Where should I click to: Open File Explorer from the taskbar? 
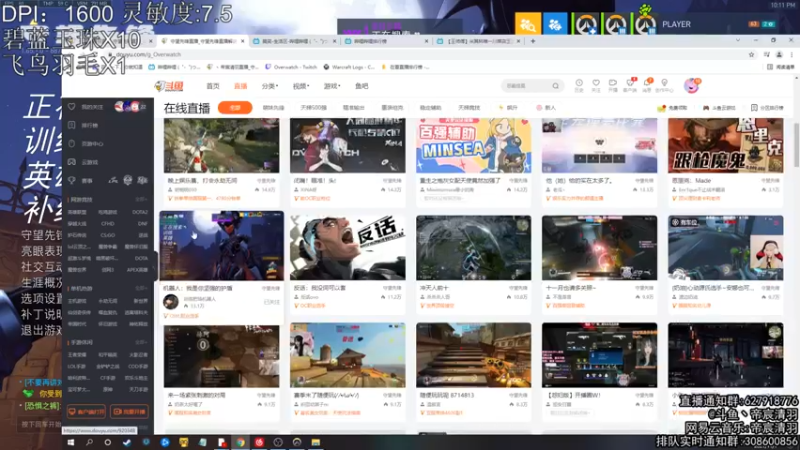[315, 442]
